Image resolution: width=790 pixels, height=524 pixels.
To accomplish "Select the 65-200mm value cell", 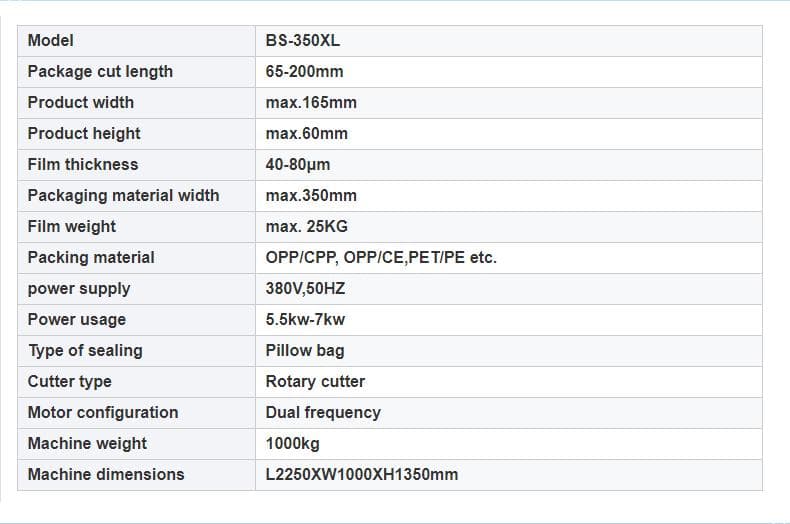I will click(304, 72).
